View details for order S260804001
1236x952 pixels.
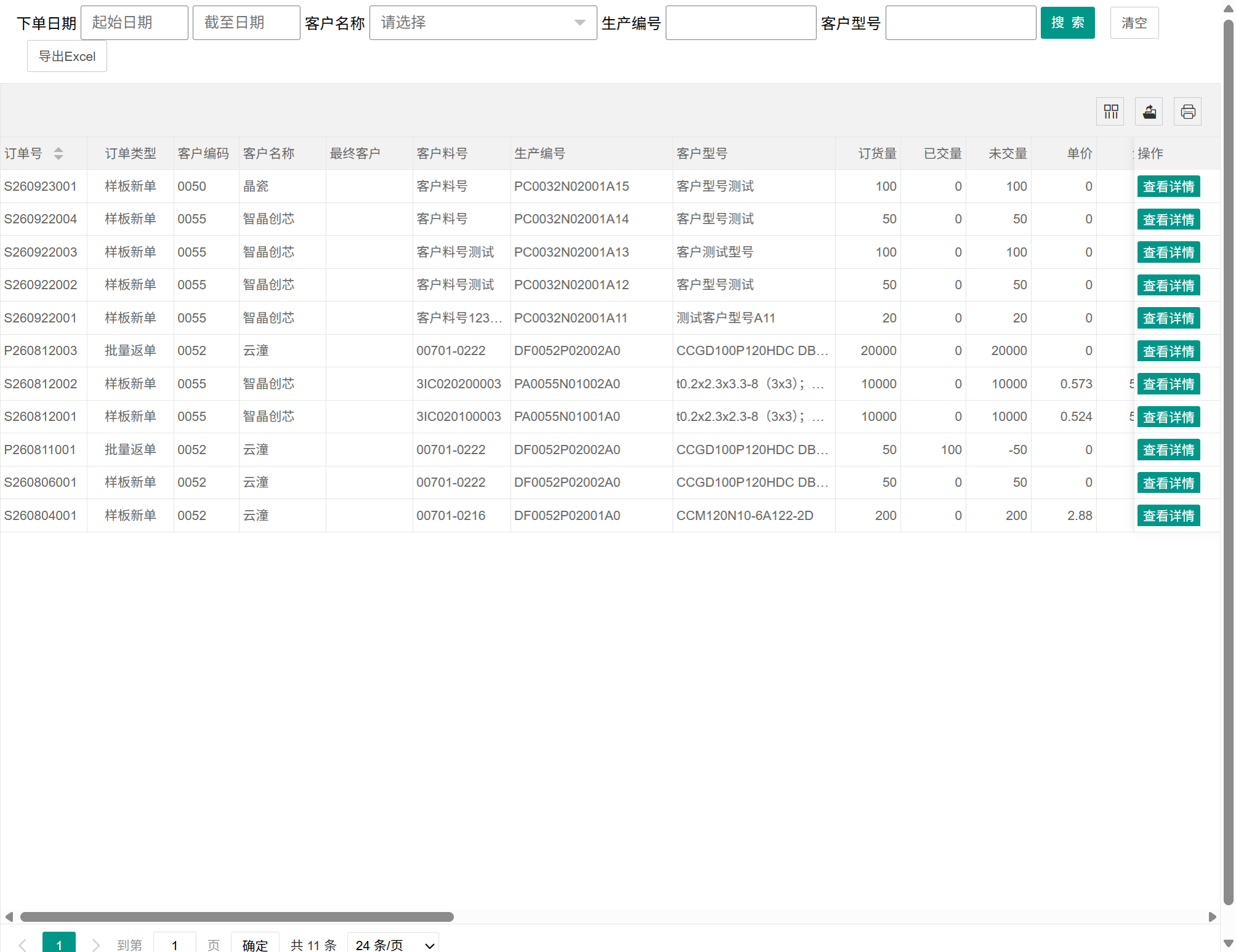[x=1168, y=516]
